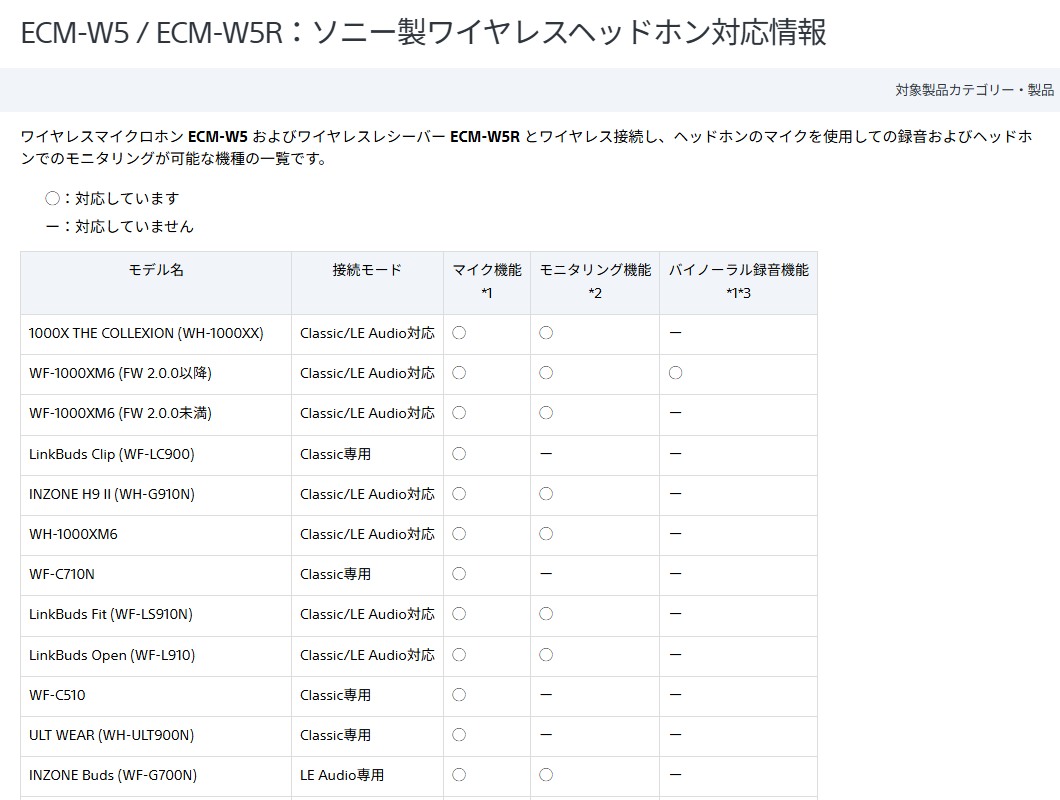Click connection mode of 1000X THE COLLEXION row

click(x=367, y=333)
